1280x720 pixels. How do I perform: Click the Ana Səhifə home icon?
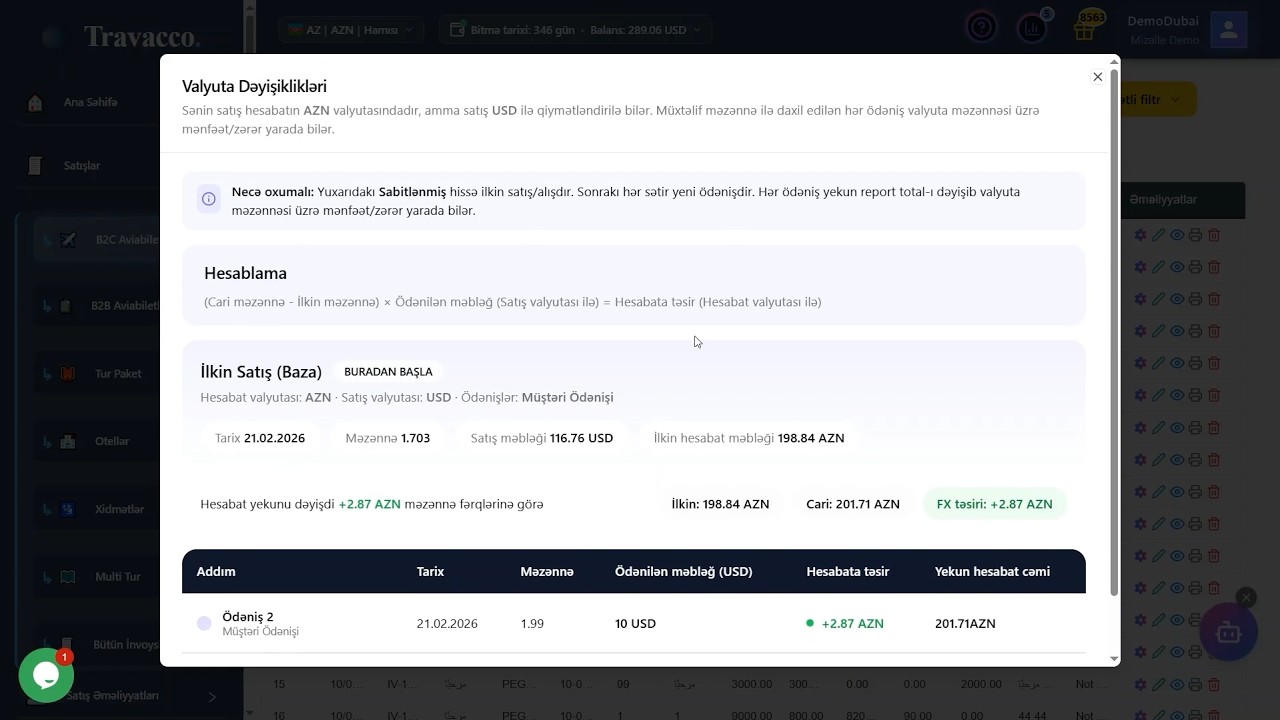click(x=36, y=102)
